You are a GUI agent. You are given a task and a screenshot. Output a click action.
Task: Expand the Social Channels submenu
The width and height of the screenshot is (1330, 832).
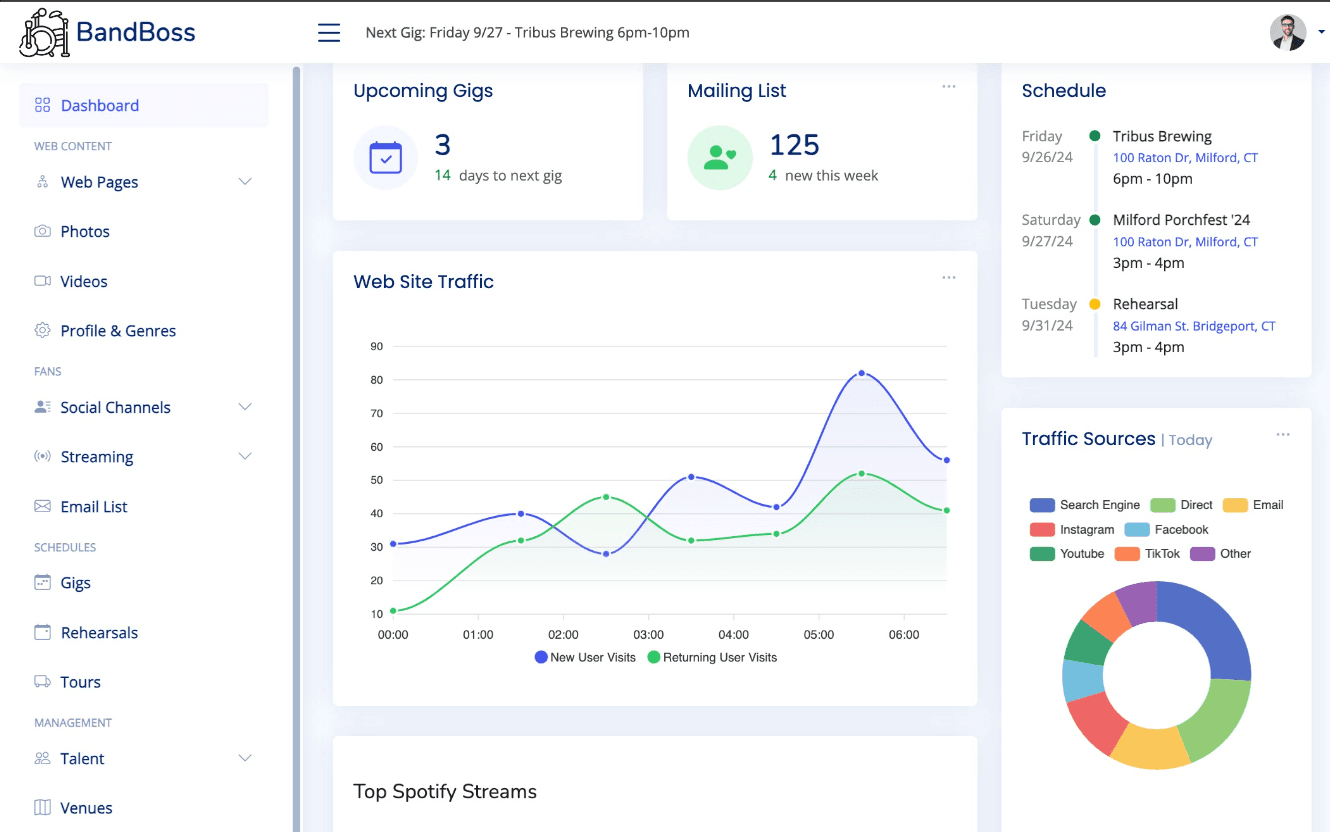(x=245, y=407)
